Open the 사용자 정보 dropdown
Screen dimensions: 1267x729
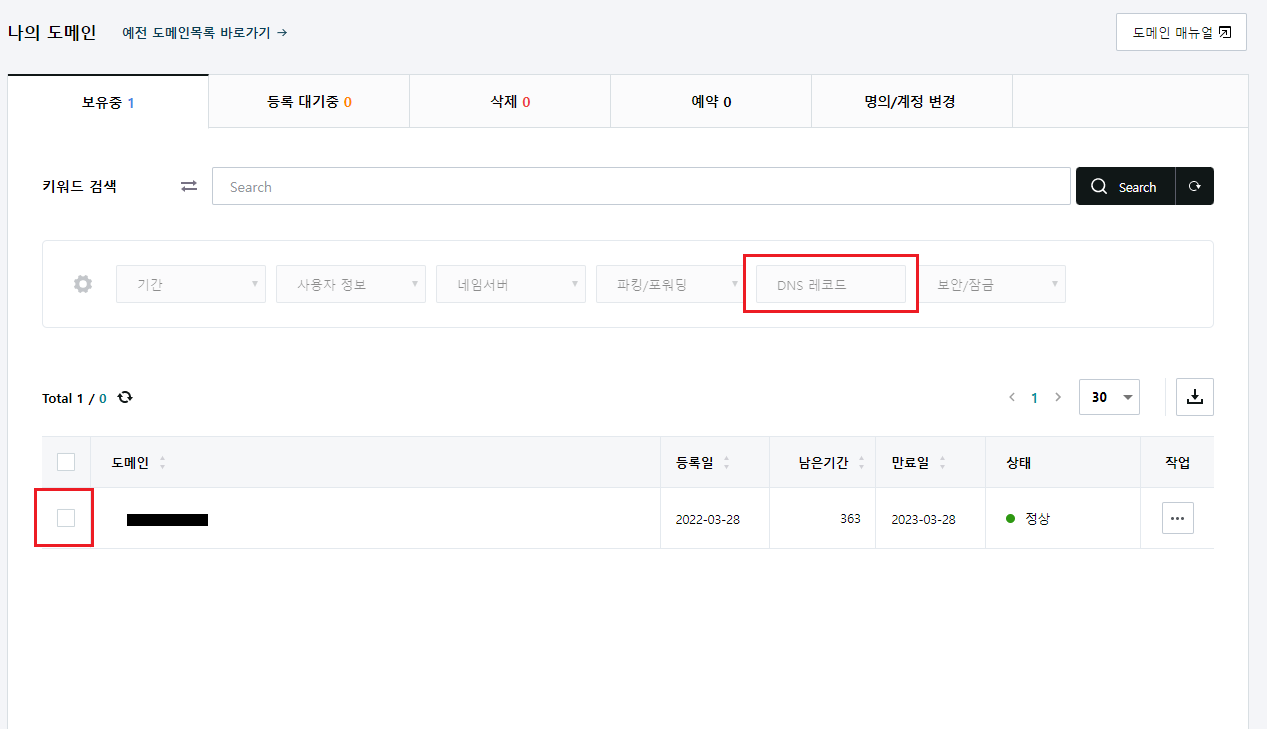pos(351,284)
